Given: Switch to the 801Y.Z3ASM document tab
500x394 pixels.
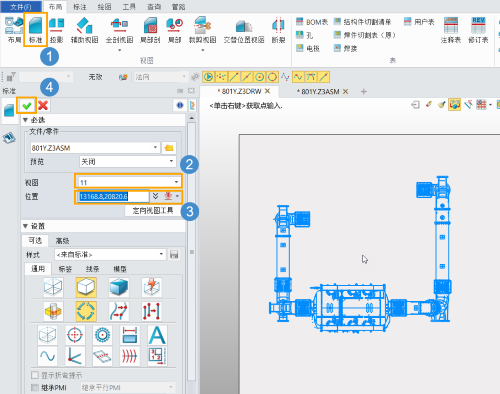Looking at the screenshot, I should (x=320, y=91).
